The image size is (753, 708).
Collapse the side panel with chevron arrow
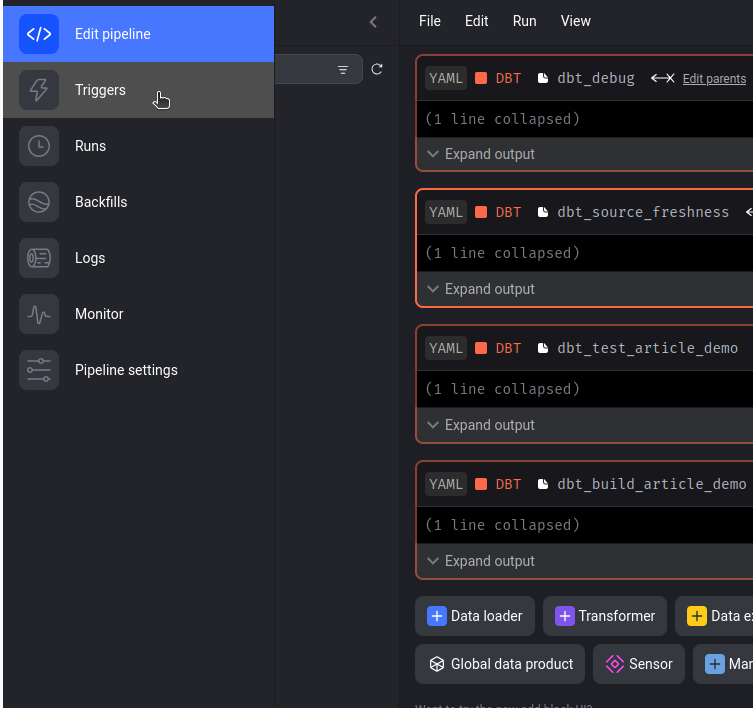pos(373,21)
